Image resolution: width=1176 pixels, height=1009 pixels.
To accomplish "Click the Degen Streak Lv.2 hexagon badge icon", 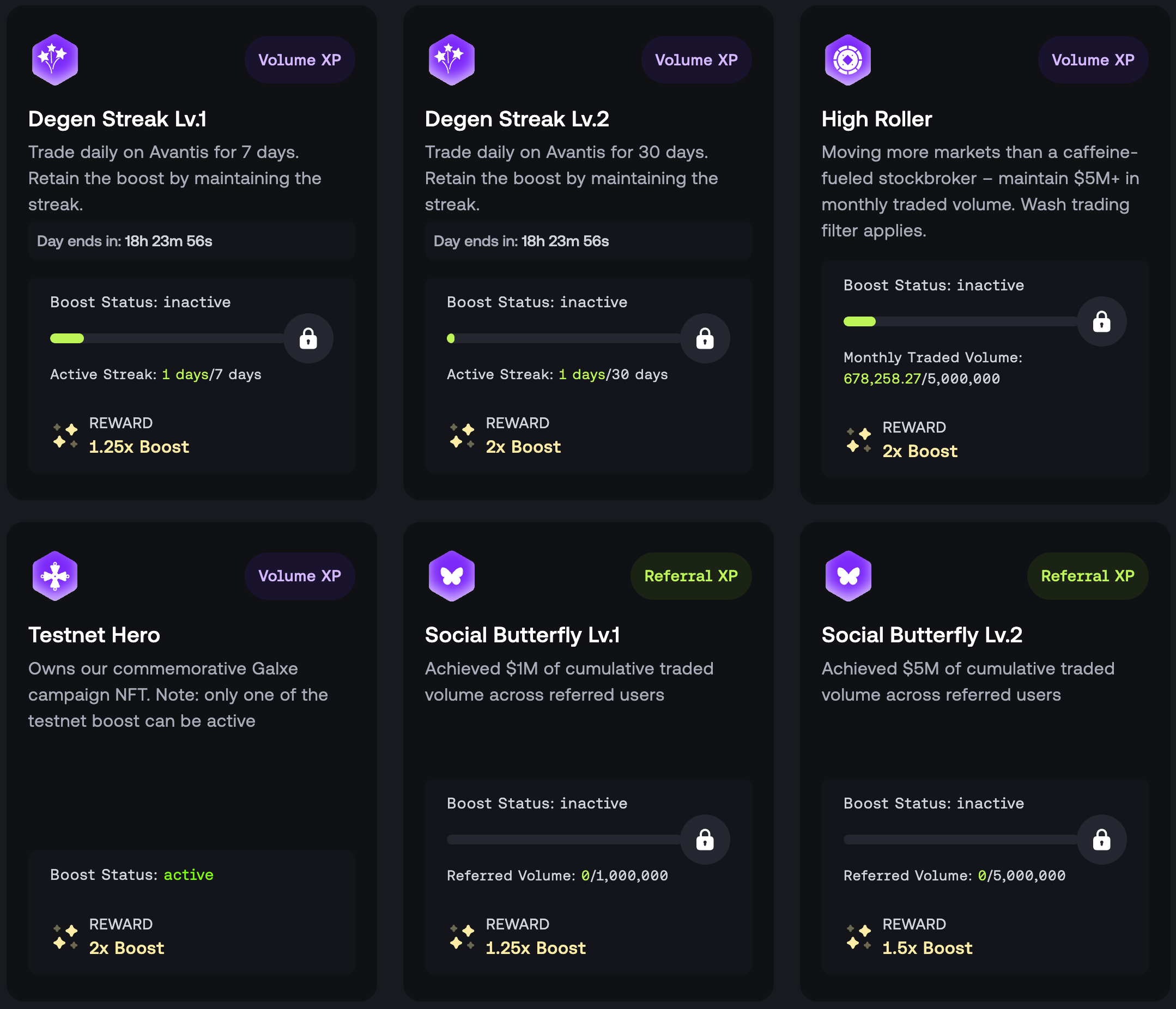I will pos(451,59).
